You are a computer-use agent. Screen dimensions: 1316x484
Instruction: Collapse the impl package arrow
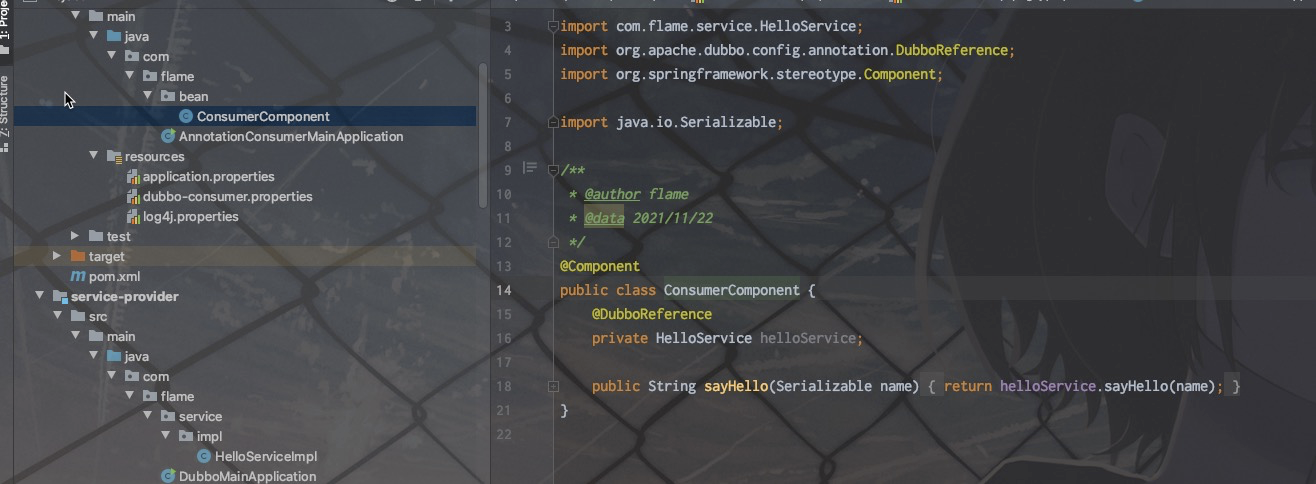click(x=166, y=436)
